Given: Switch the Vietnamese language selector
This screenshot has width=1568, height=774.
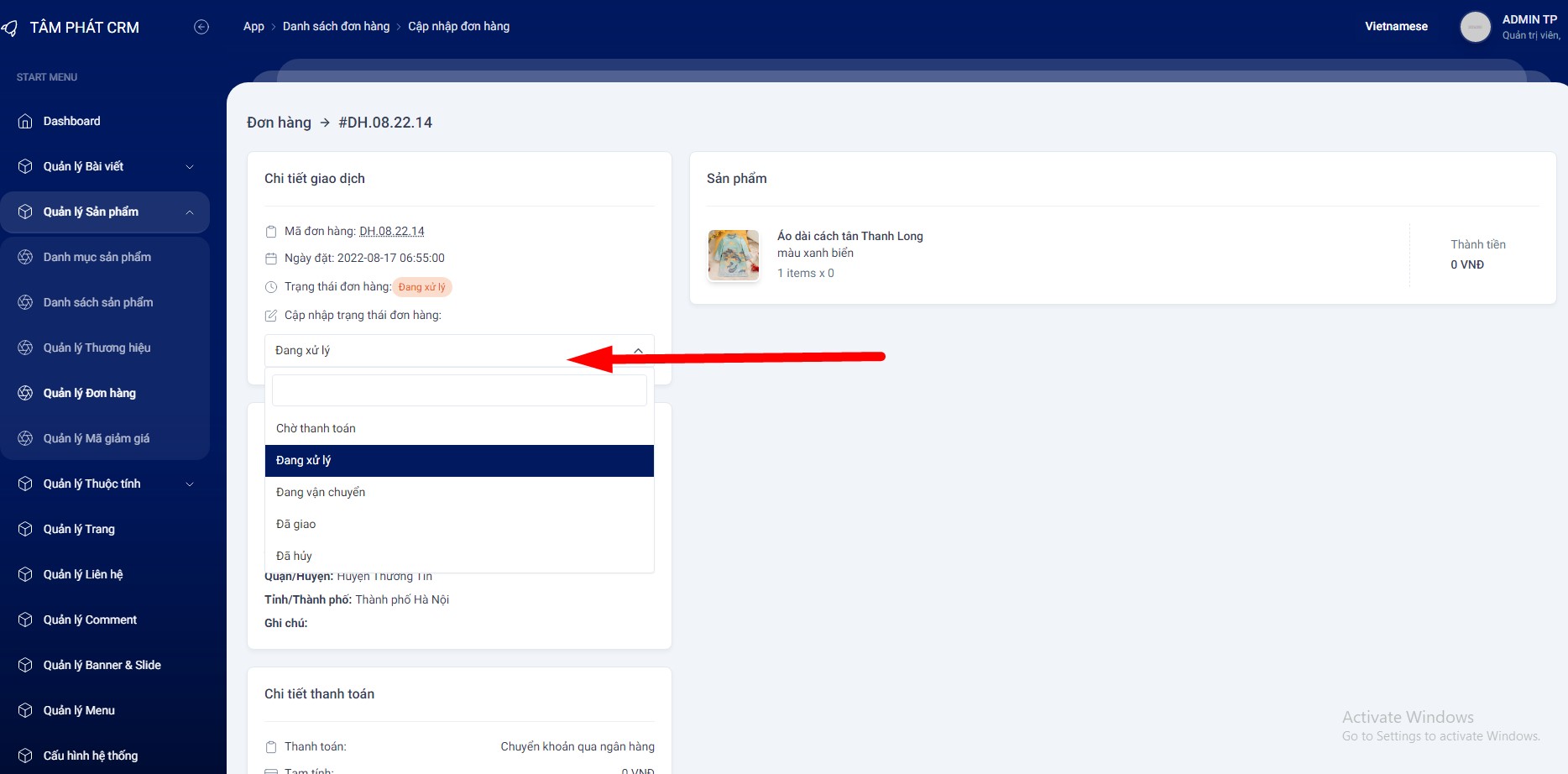Looking at the screenshot, I should [x=1395, y=27].
